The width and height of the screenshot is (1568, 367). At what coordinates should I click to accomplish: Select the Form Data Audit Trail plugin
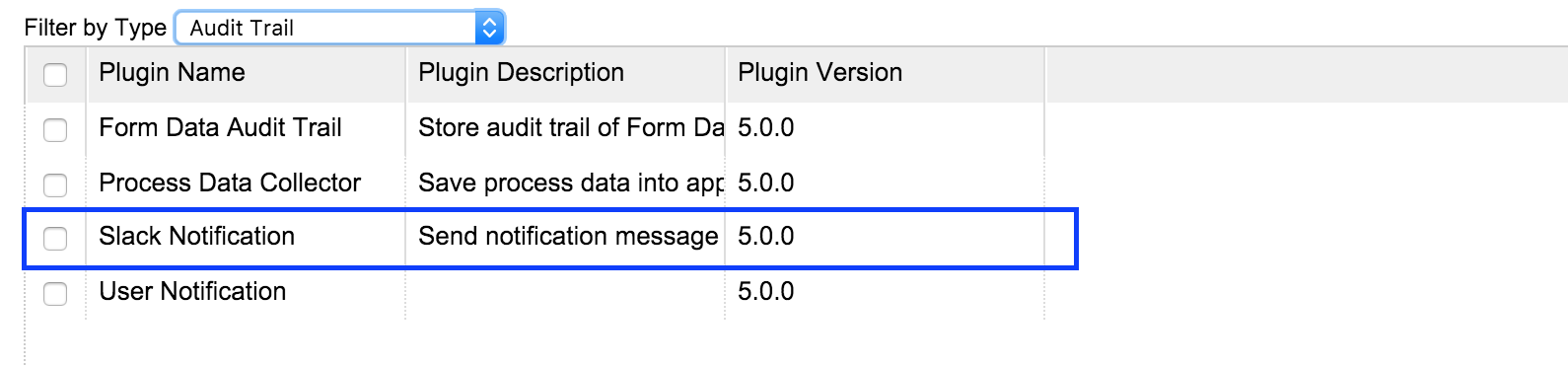(220, 127)
